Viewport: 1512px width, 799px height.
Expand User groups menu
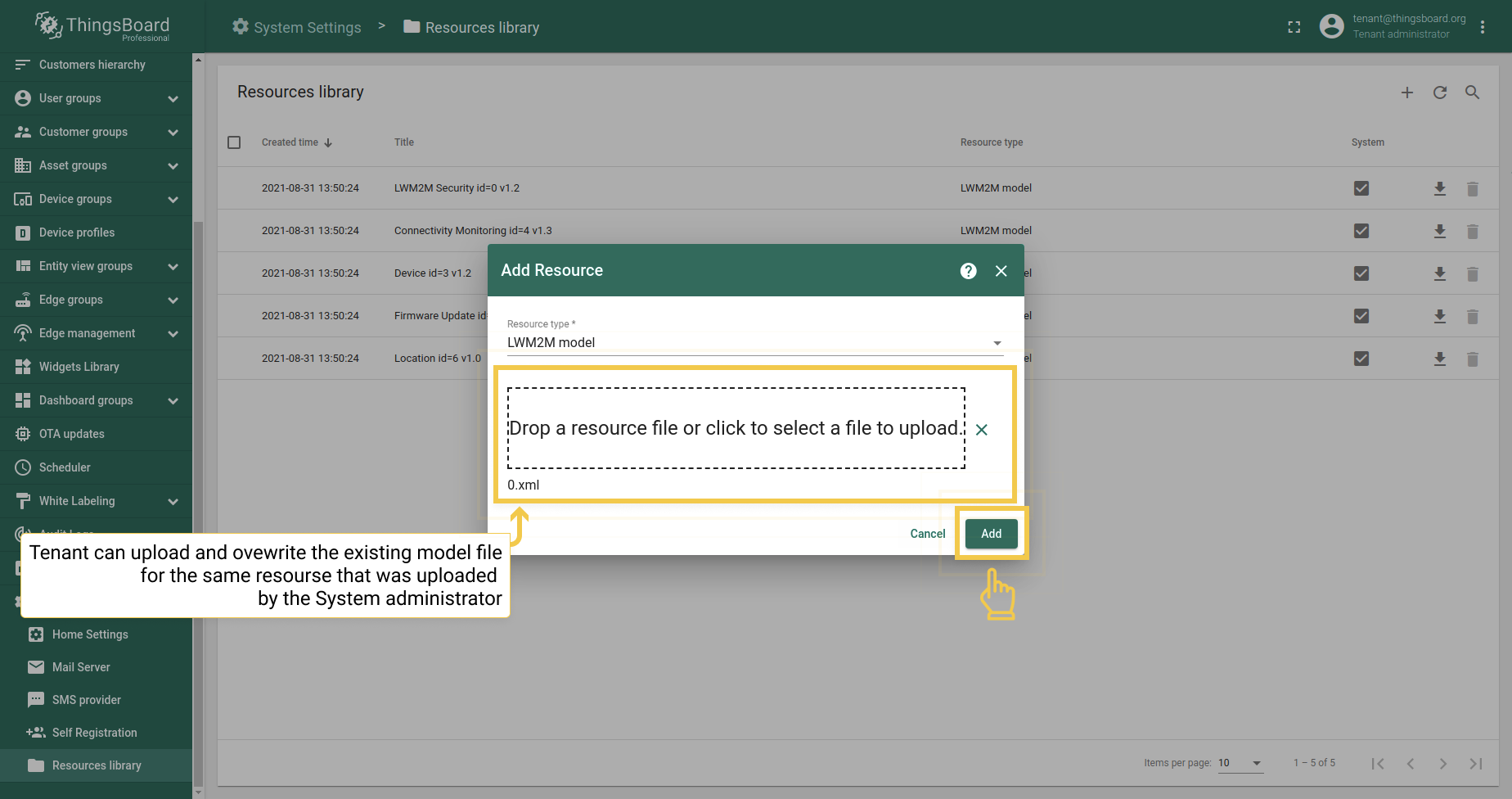173,98
